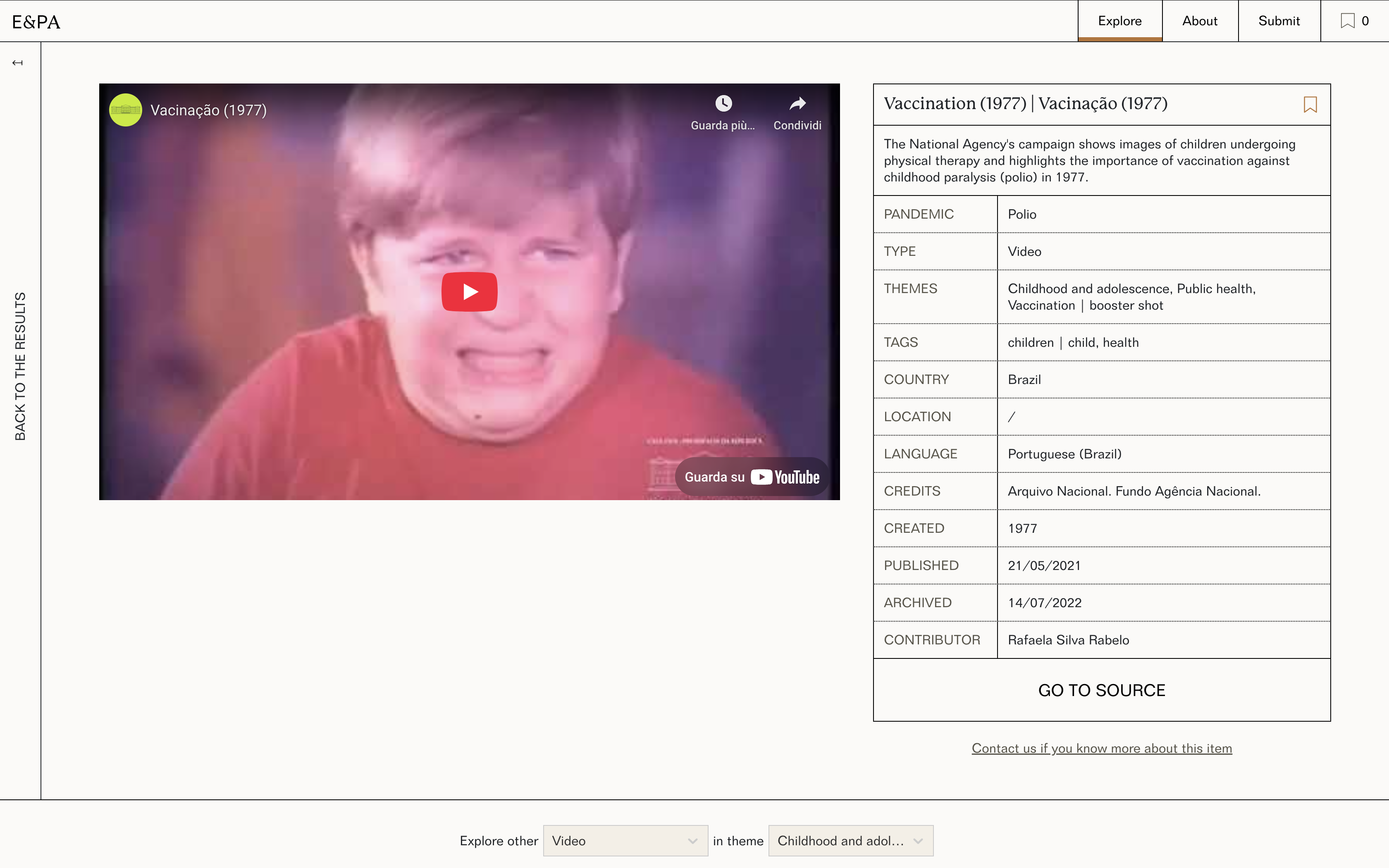The image size is (1389, 868).
Task: Click the E&PA logo
Action: point(36,22)
